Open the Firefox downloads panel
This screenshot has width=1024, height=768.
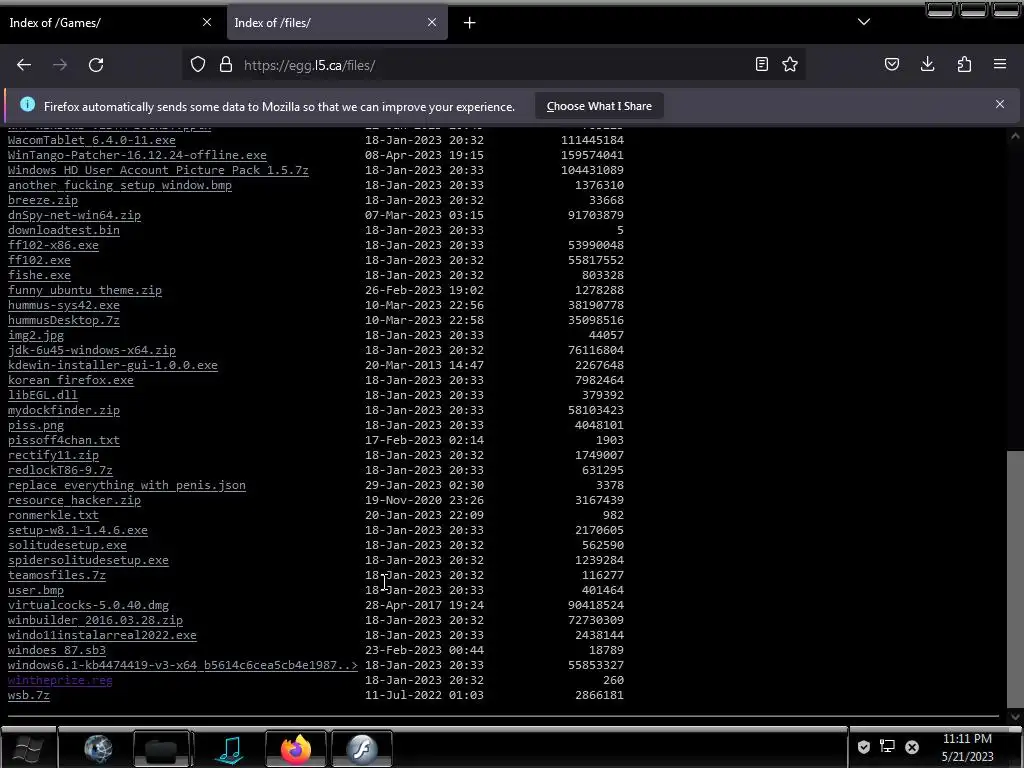click(927, 64)
